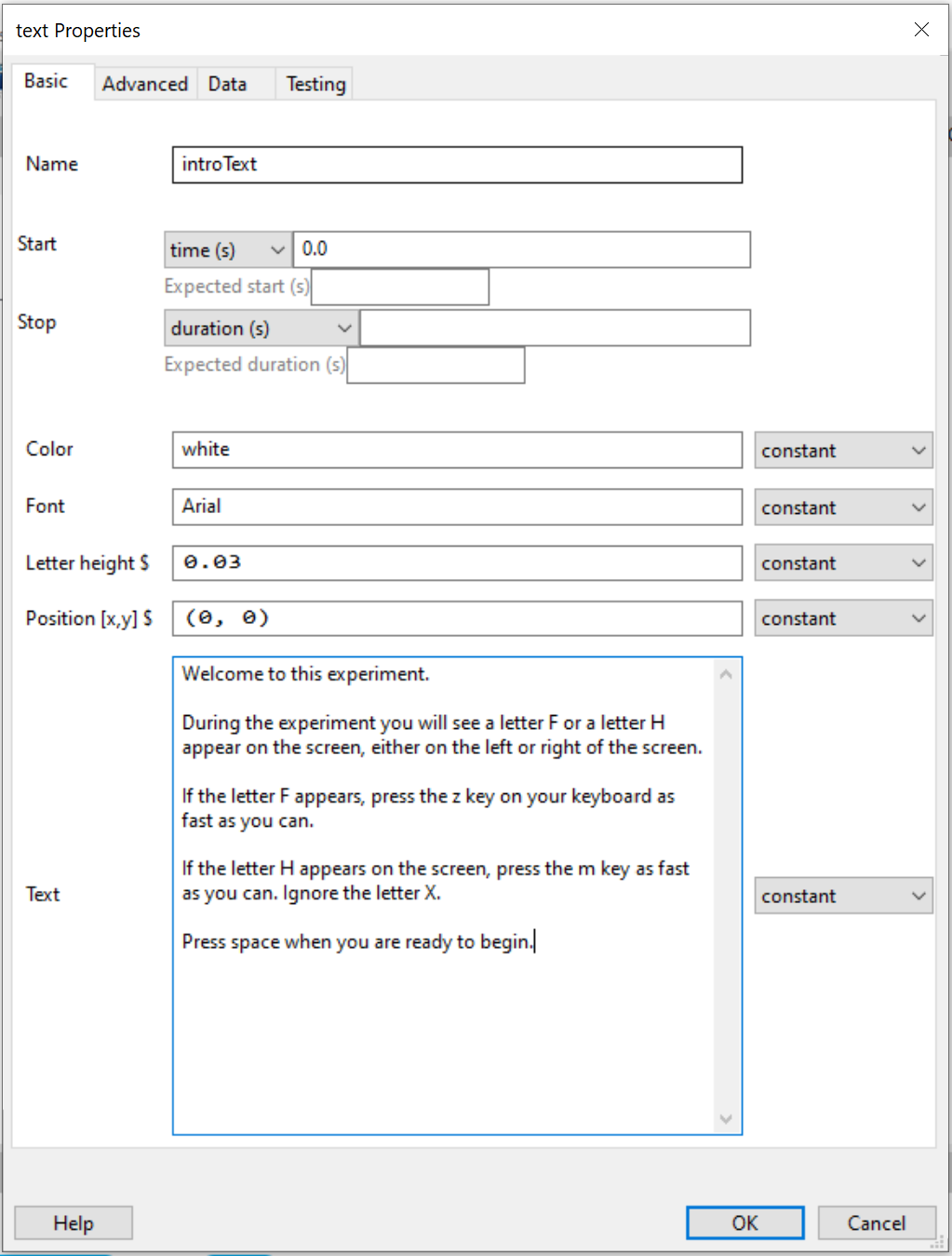
Task: Click the scroll down arrow in Text box
Action: click(x=726, y=1119)
